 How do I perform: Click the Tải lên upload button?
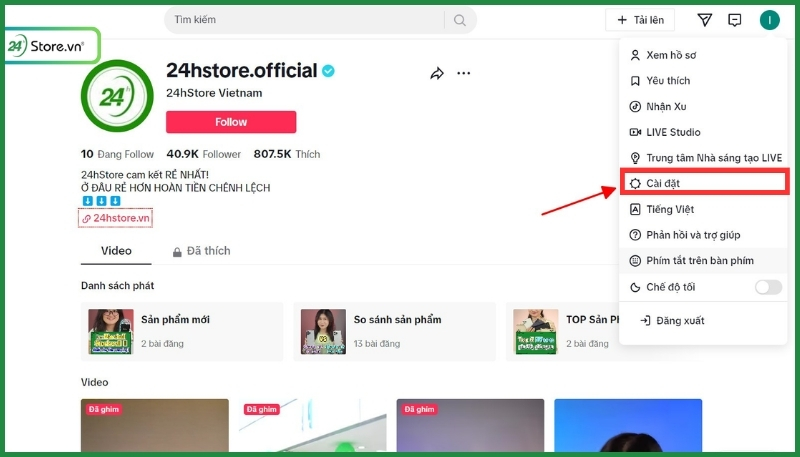[x=640, y=20]
